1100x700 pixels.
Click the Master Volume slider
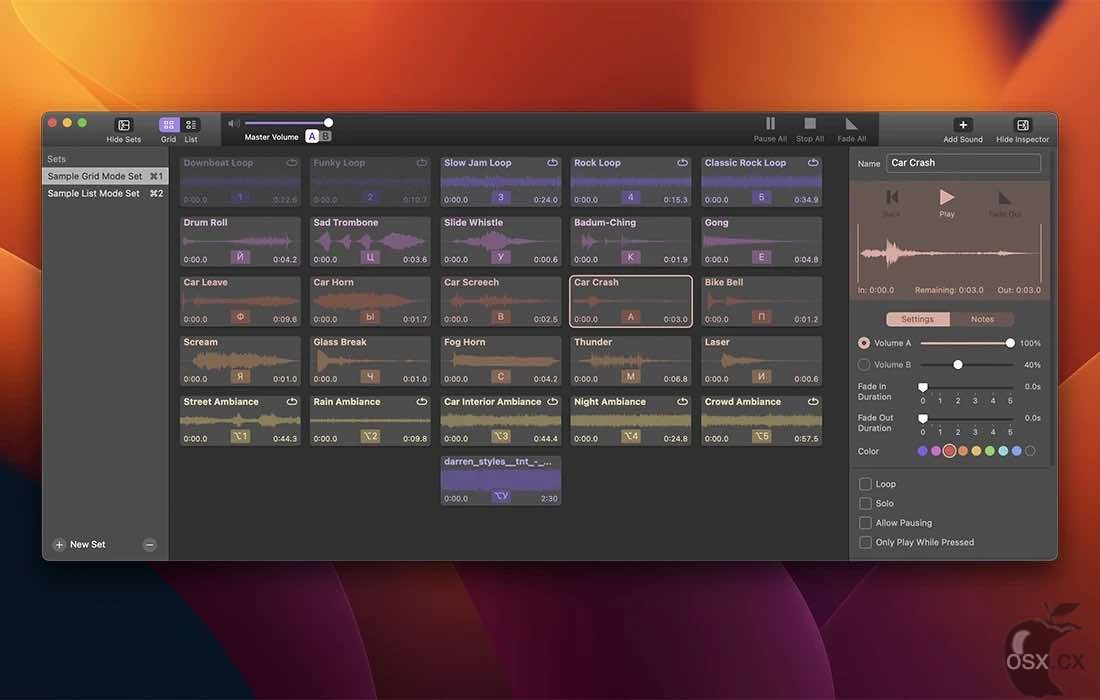(288, 123)
